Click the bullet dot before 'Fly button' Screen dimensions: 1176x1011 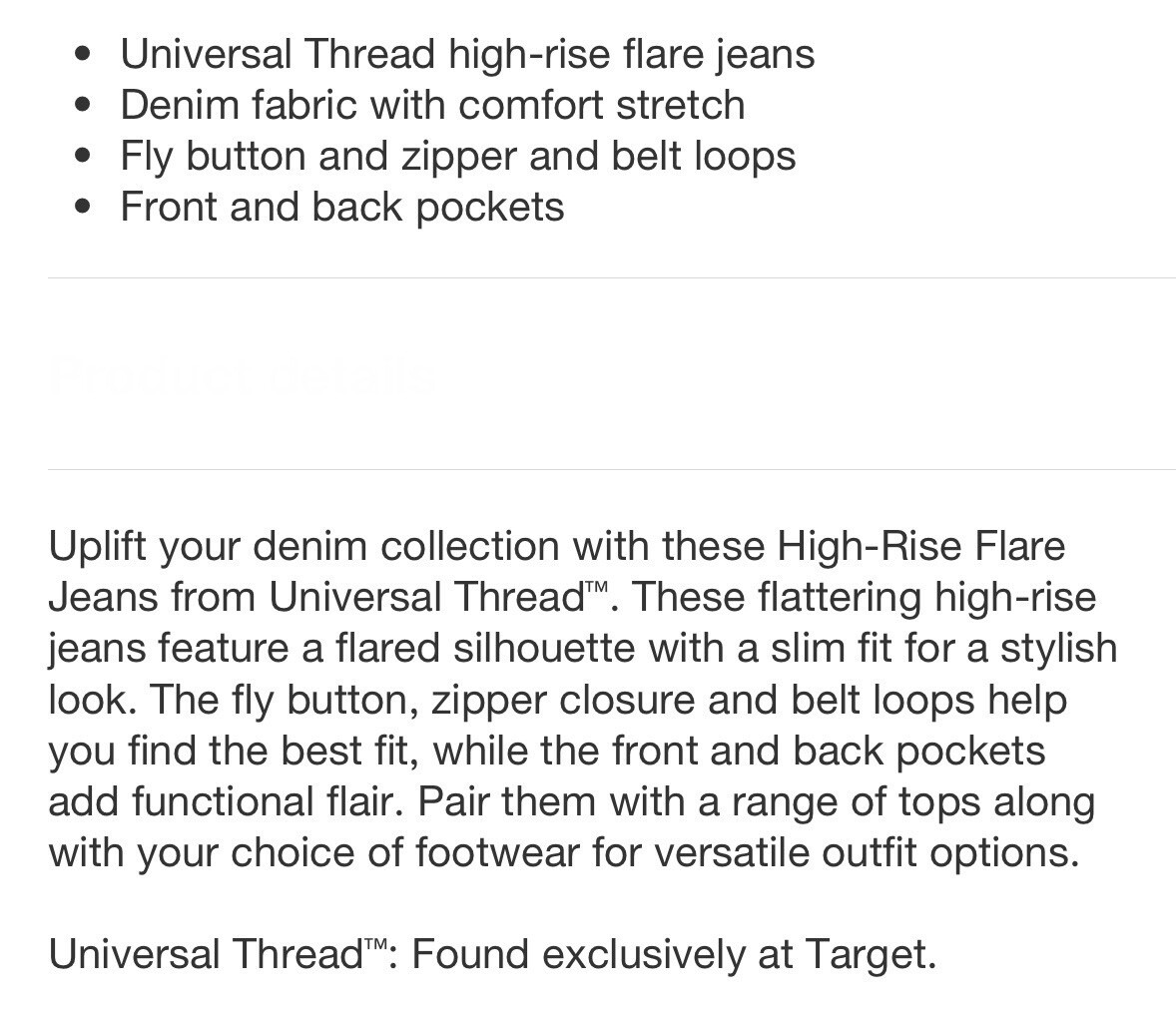(x=83, y=157)
